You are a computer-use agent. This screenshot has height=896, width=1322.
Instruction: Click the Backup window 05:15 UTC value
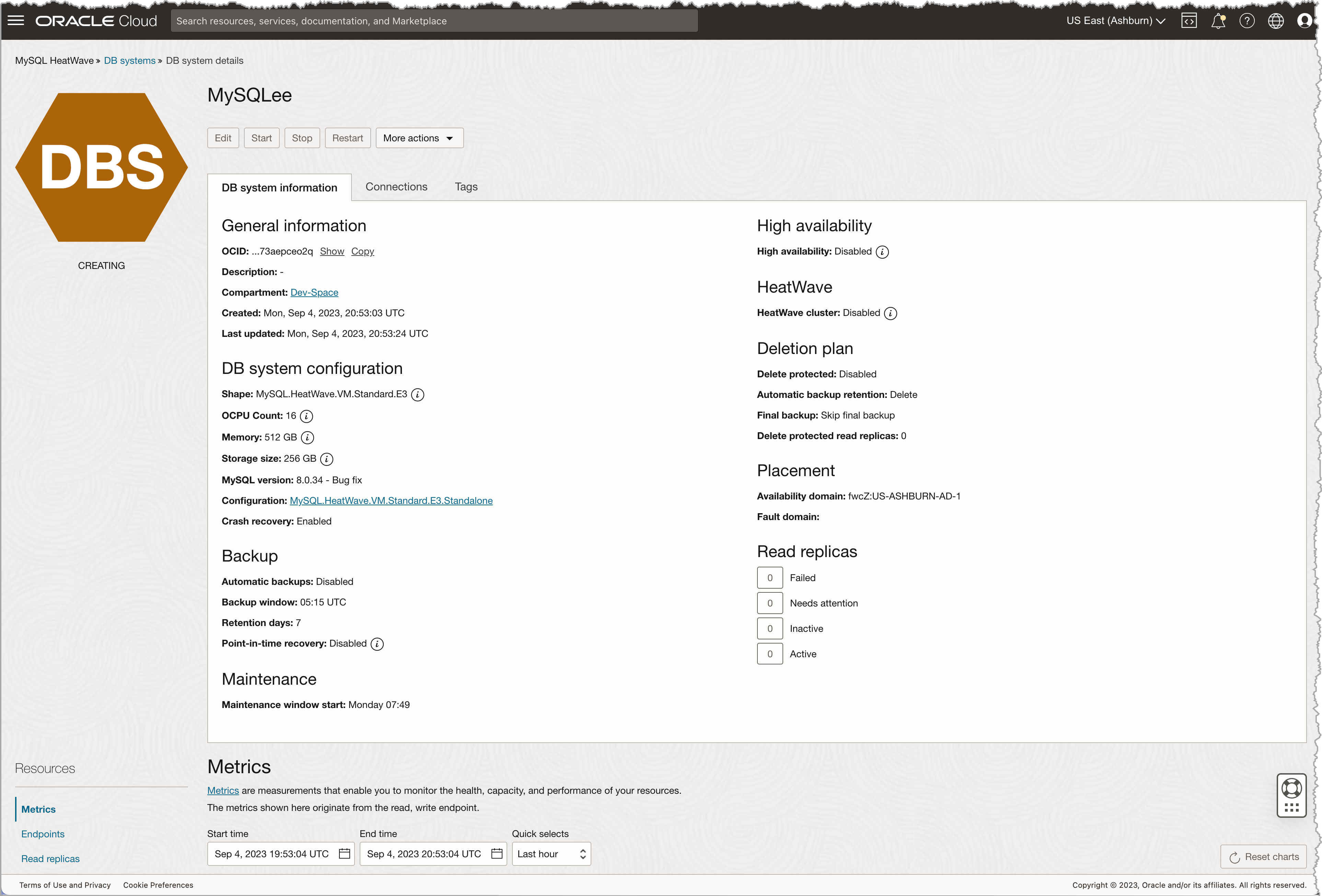click(x=323, y=603)
